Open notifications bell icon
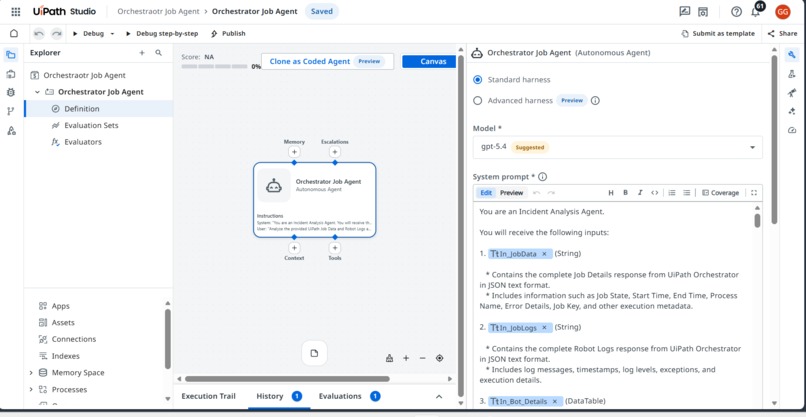The height and width of the screenshot is (417, 806). pos(755,11)
